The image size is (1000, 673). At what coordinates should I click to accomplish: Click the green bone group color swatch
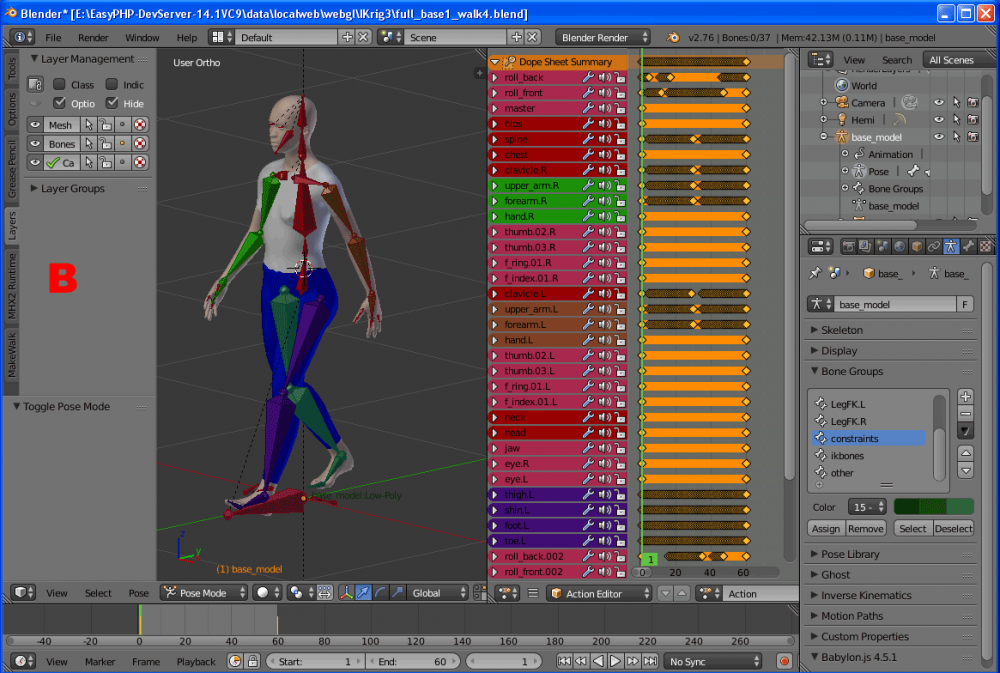(x=933, y=507)
